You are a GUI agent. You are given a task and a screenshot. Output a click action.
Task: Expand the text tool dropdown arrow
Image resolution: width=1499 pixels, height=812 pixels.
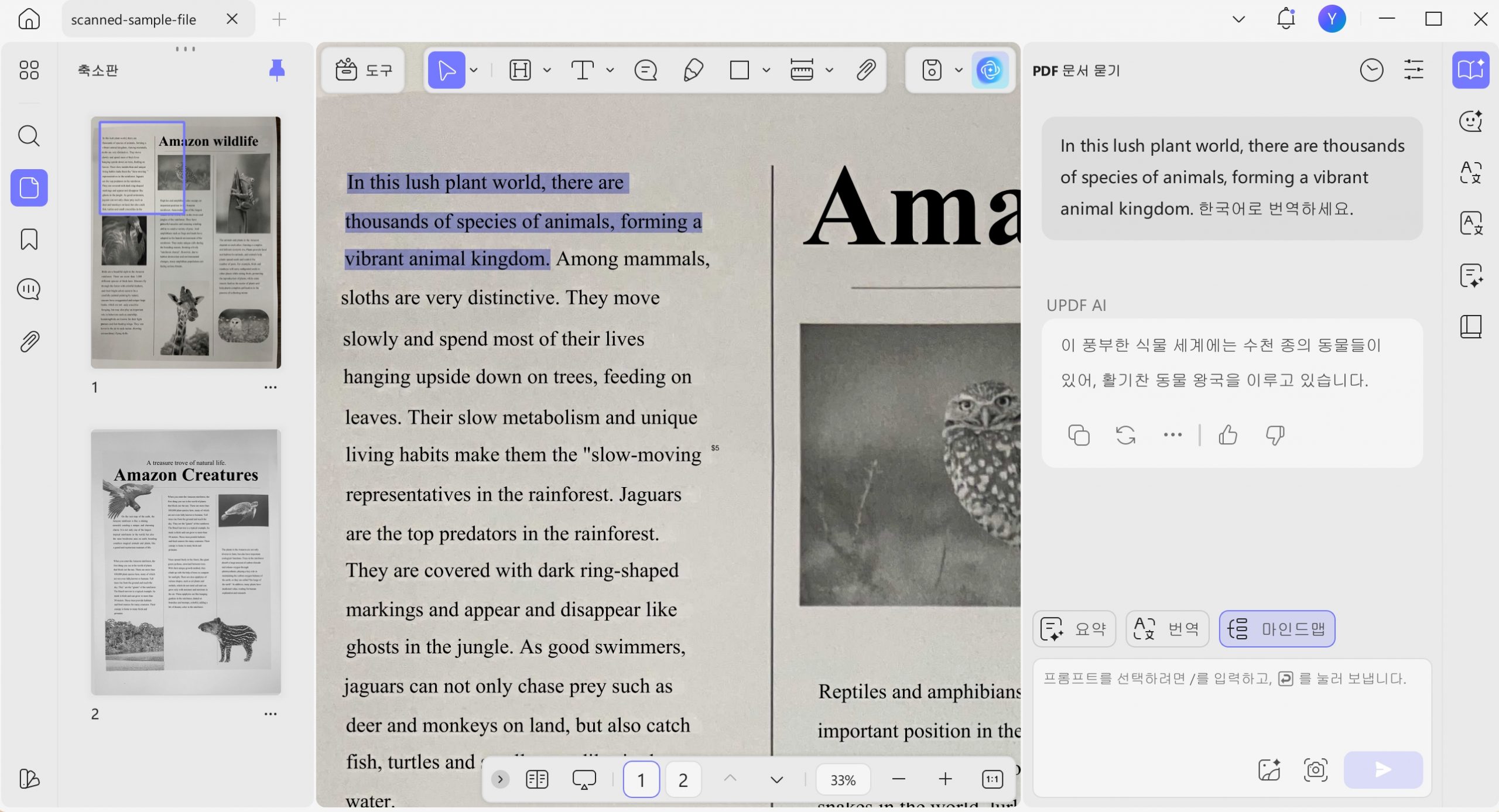(x=610, y=70)
